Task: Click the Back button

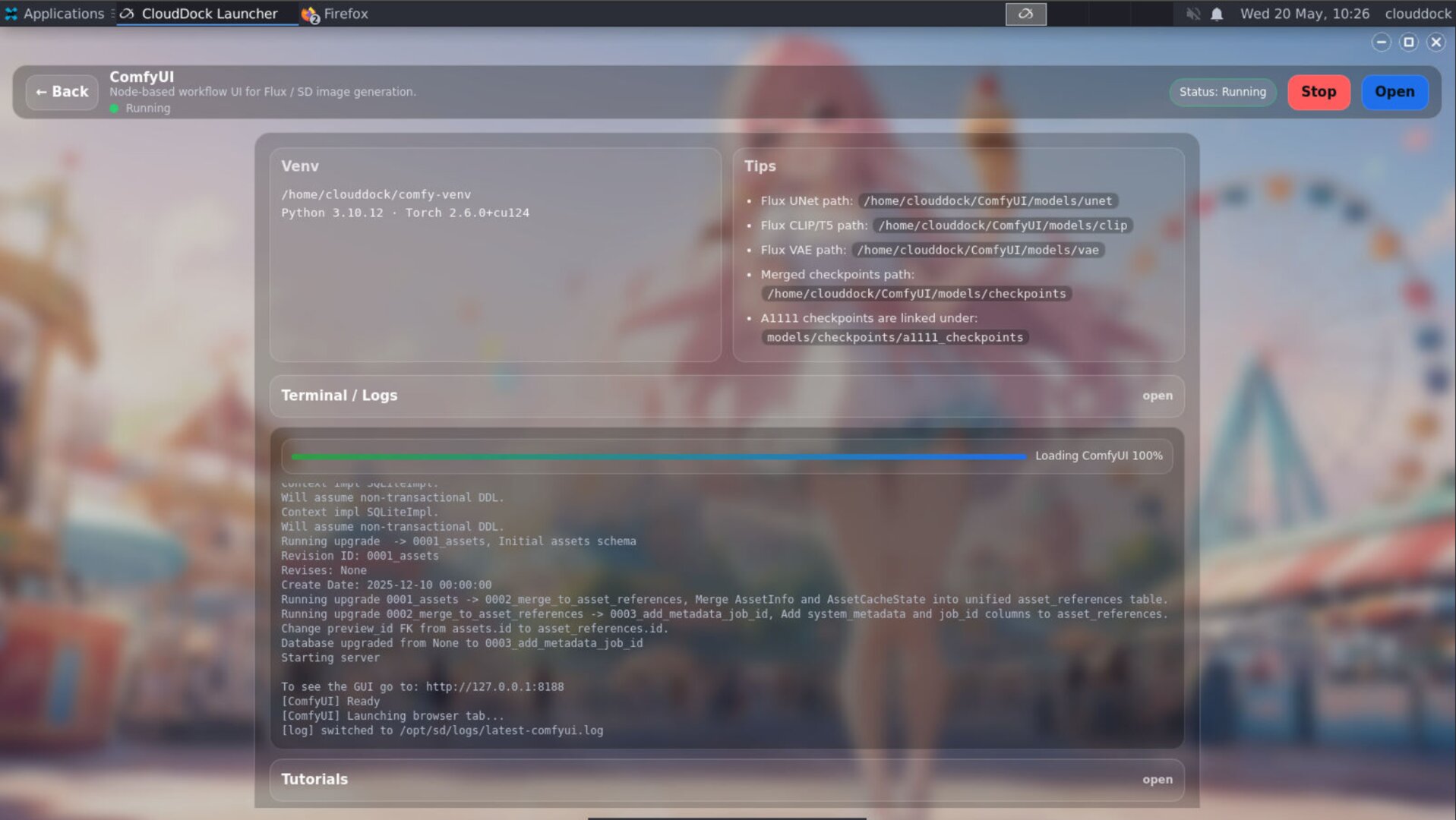Action: pyautogui.click(x=62, y=92)
